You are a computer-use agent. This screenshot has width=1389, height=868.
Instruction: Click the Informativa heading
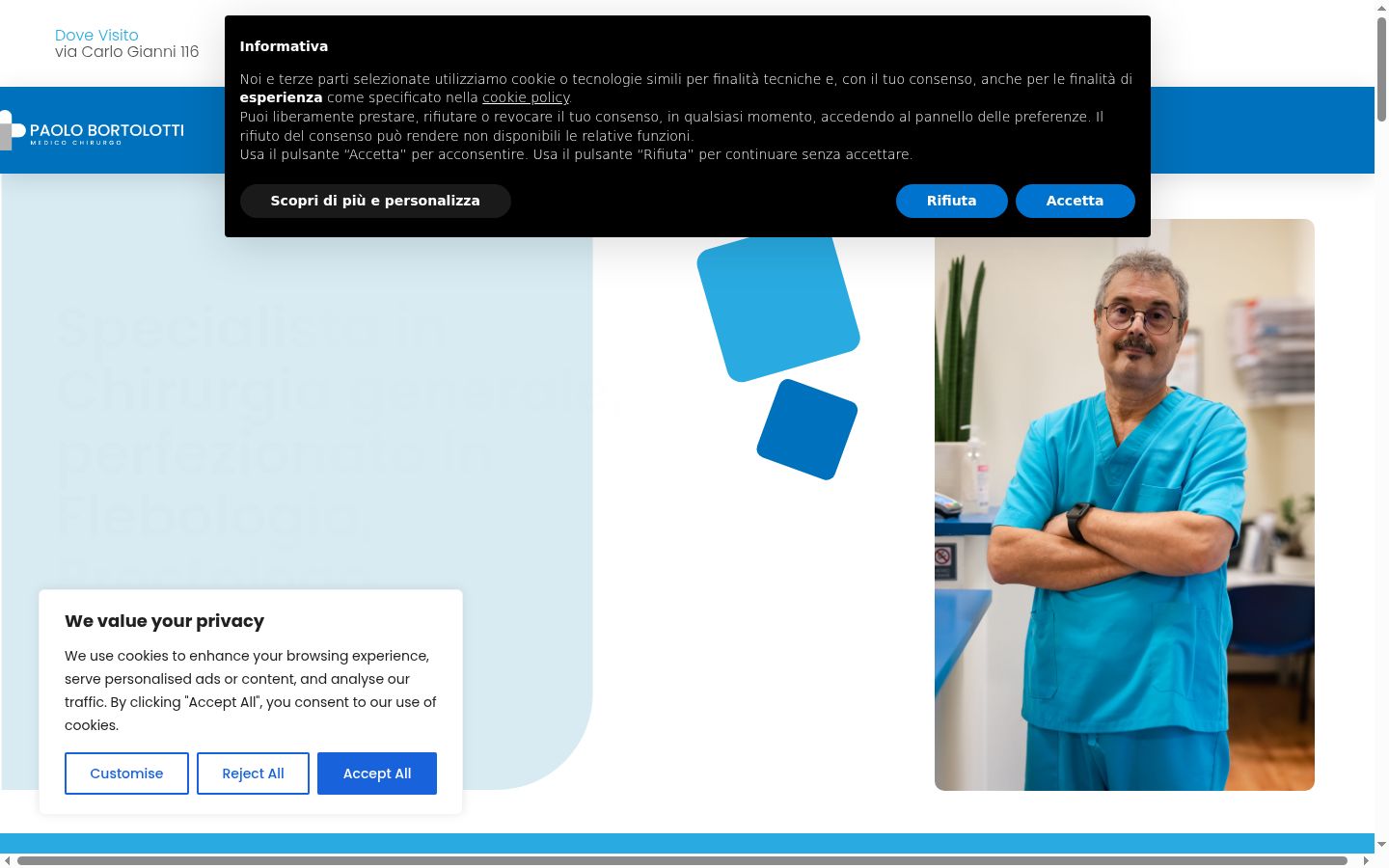(284, 46)
